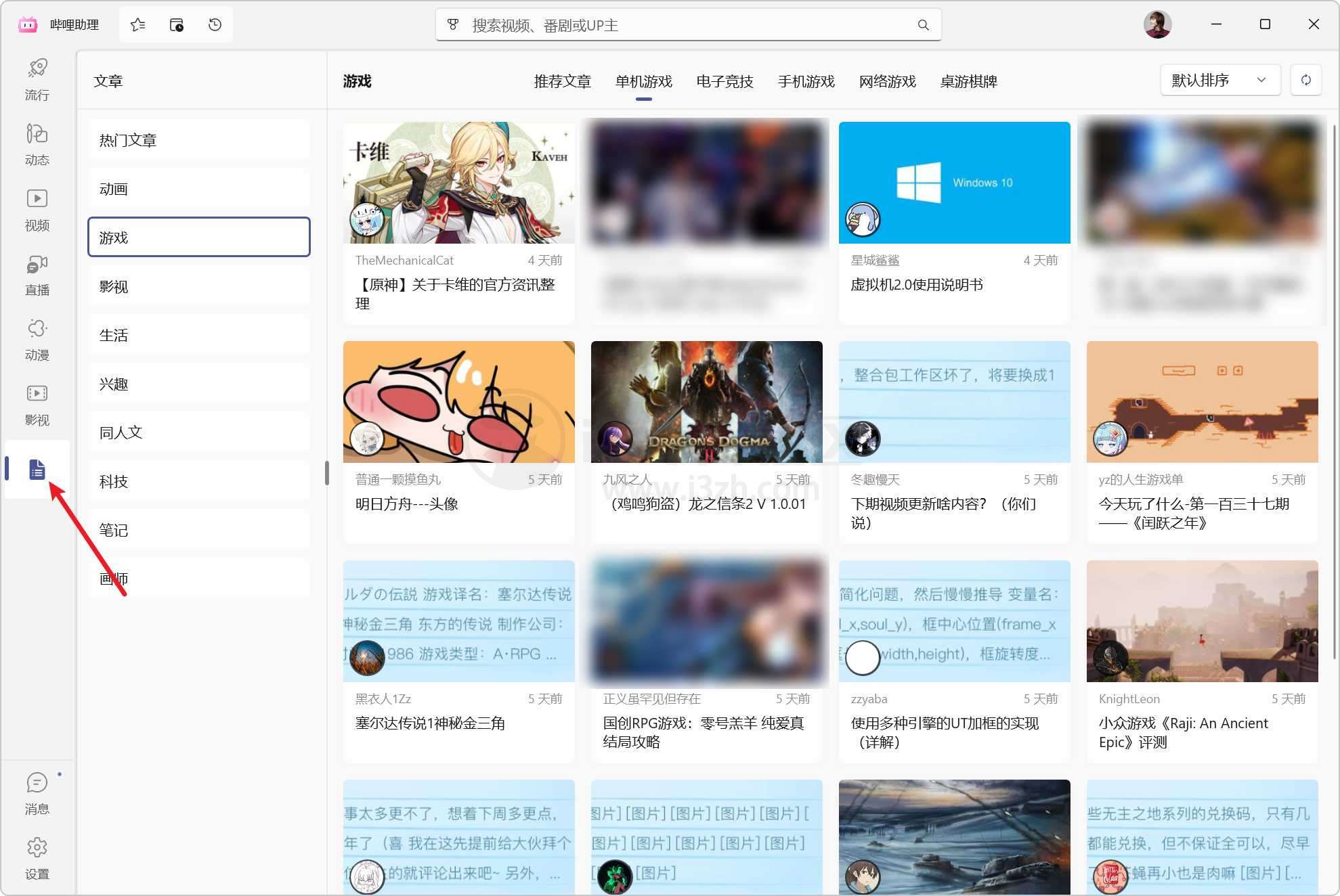The width and height of the screenshot is (1340, 896).
Task: Open the orange platformer game thumbnail
Action: 1203,402
